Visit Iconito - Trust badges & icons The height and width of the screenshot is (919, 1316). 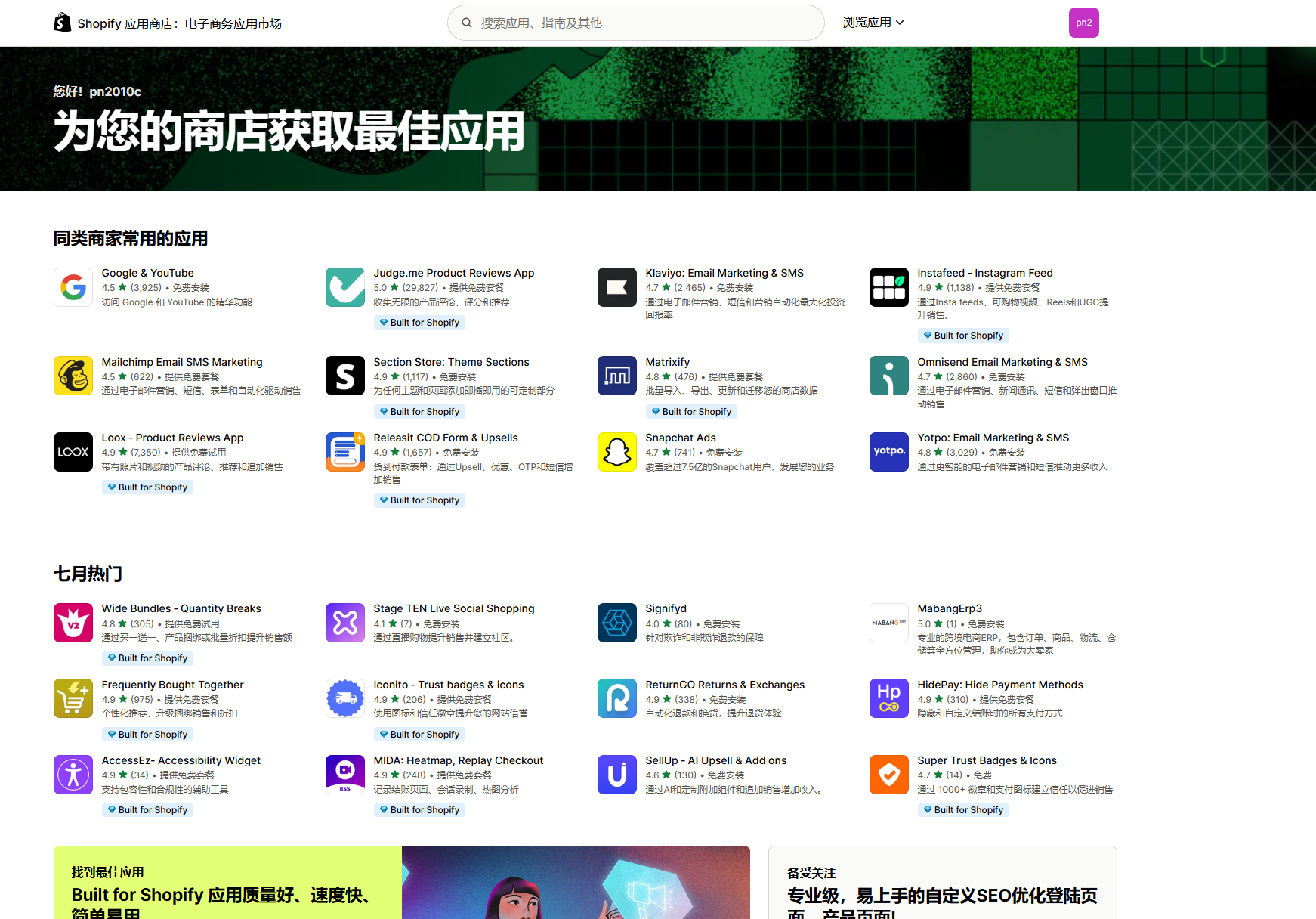point(449,685)
